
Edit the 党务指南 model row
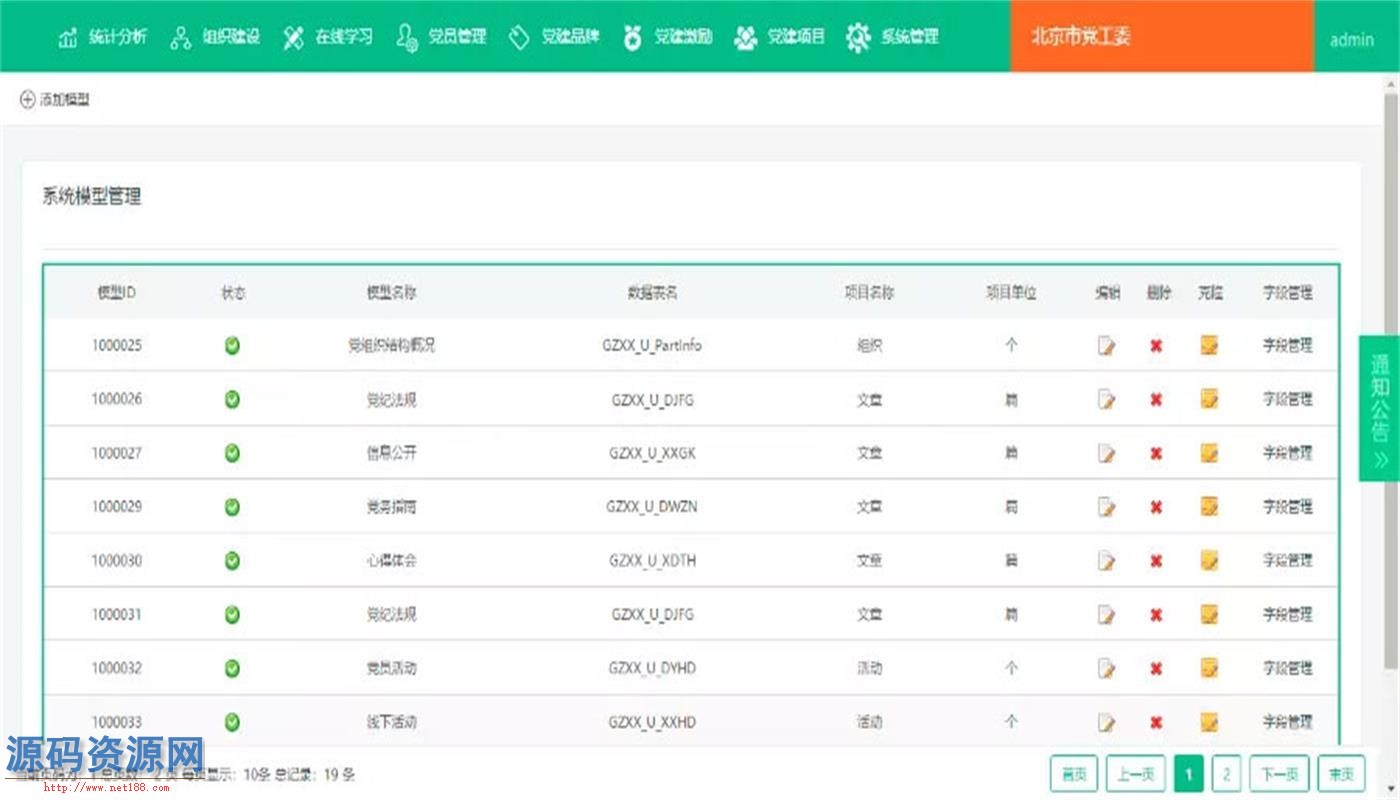[1106, 507]
